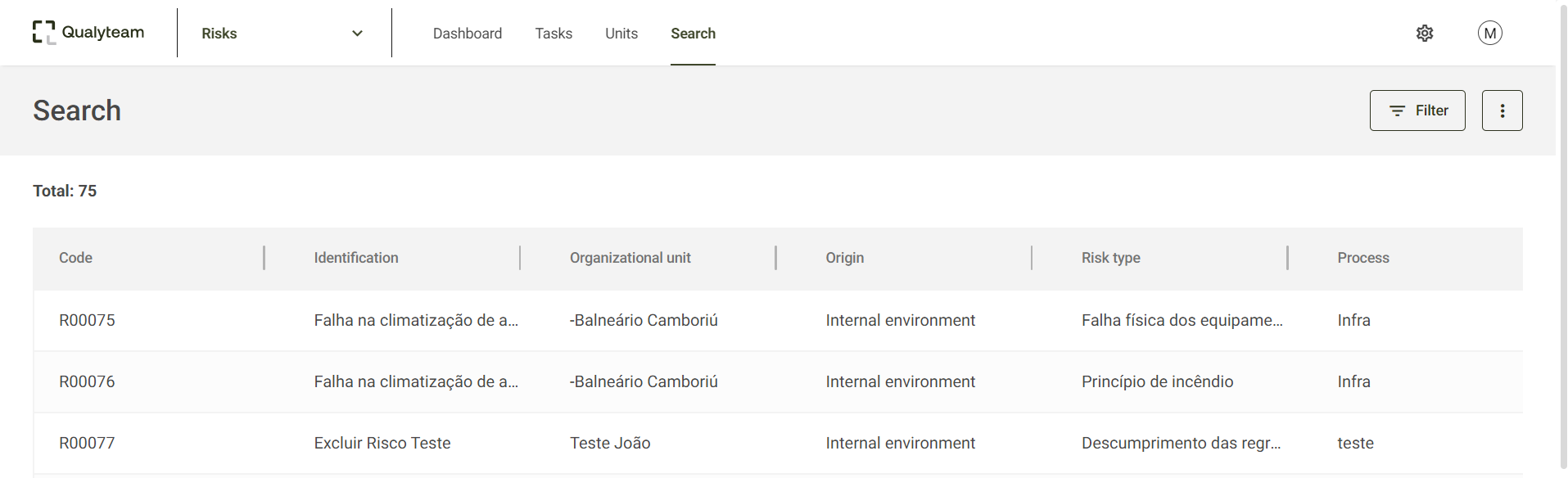Click the Identification column header
The height and width of the screenshot is (478, 1568).
(356, 258)
